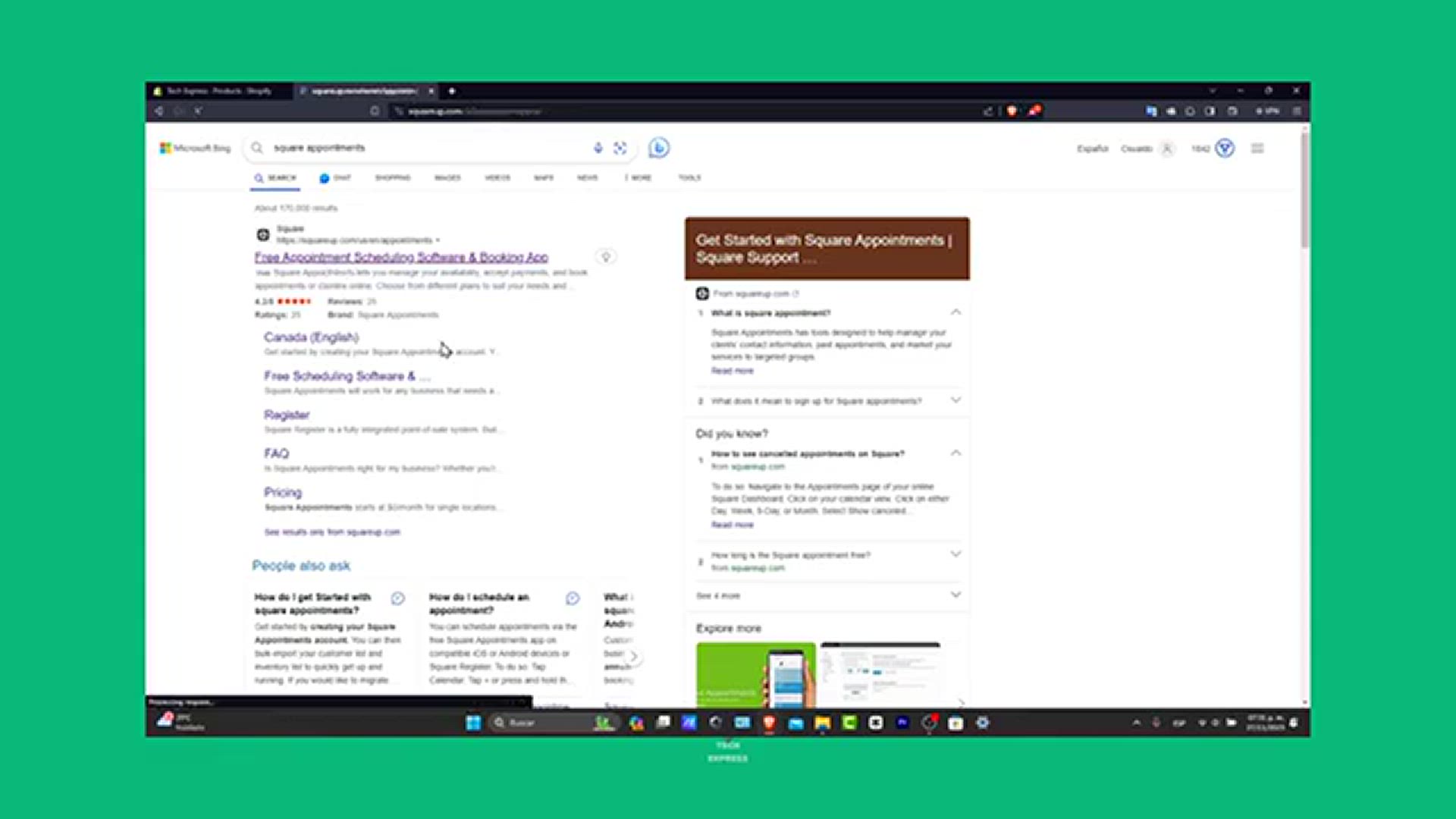This screenshot has width=1456, height=819.
Task: Open Free Appointment Scheduling Software result link
Action: [401, 257]
